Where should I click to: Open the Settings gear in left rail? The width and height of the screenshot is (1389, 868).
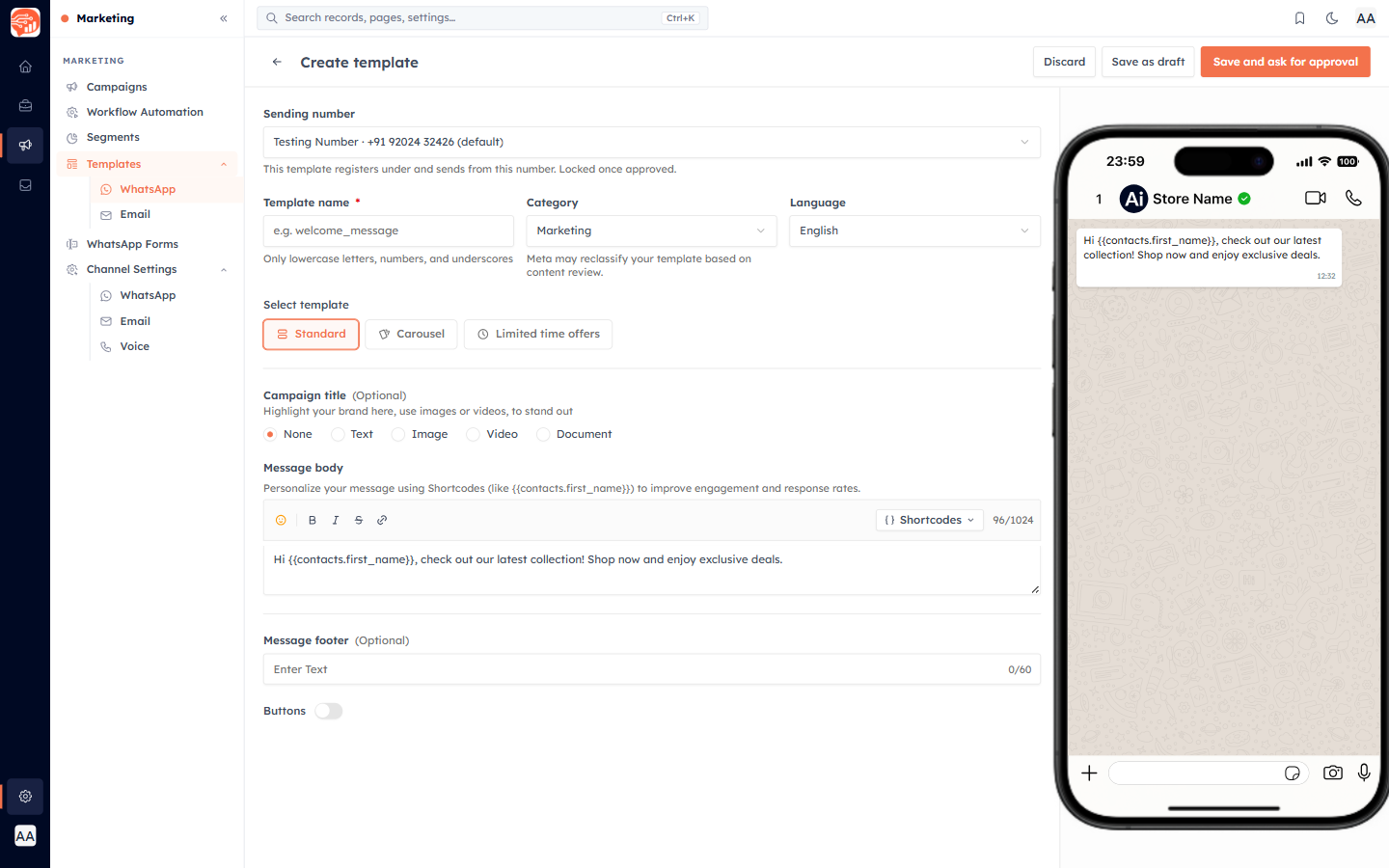(x=25, y=797)
